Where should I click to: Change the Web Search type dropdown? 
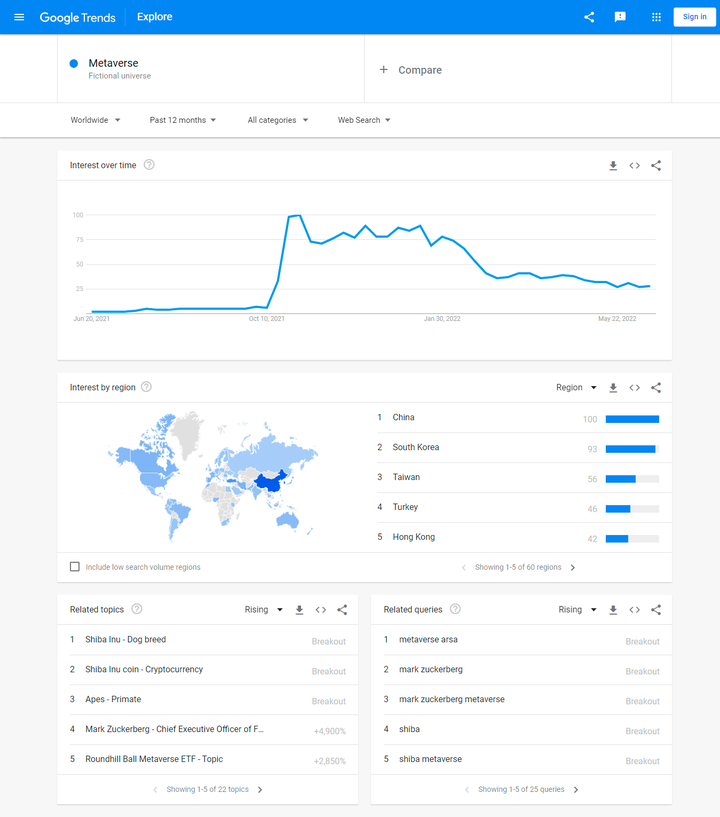(x=364, y=120)
